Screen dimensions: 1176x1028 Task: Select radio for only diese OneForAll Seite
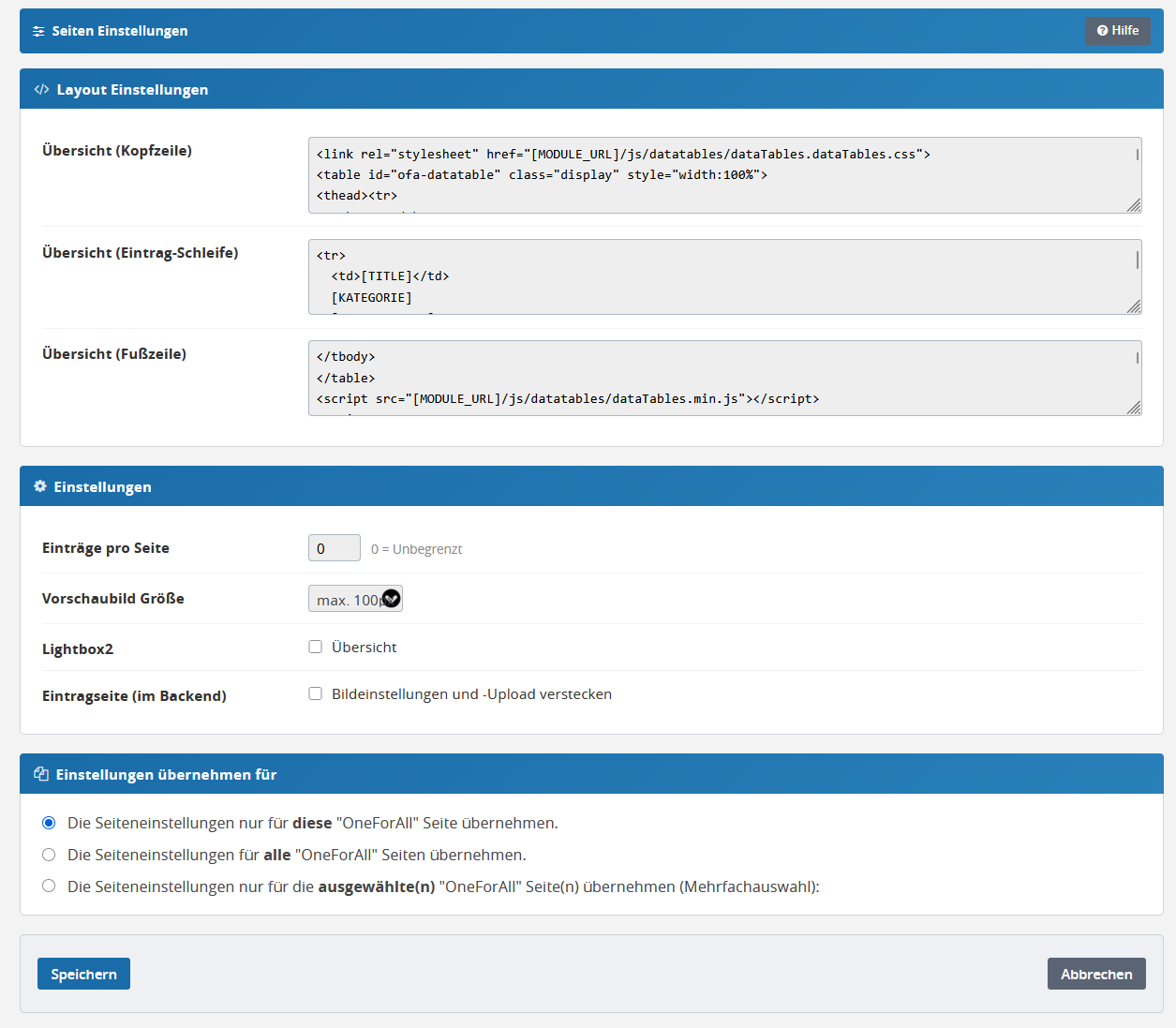(49, 823)
